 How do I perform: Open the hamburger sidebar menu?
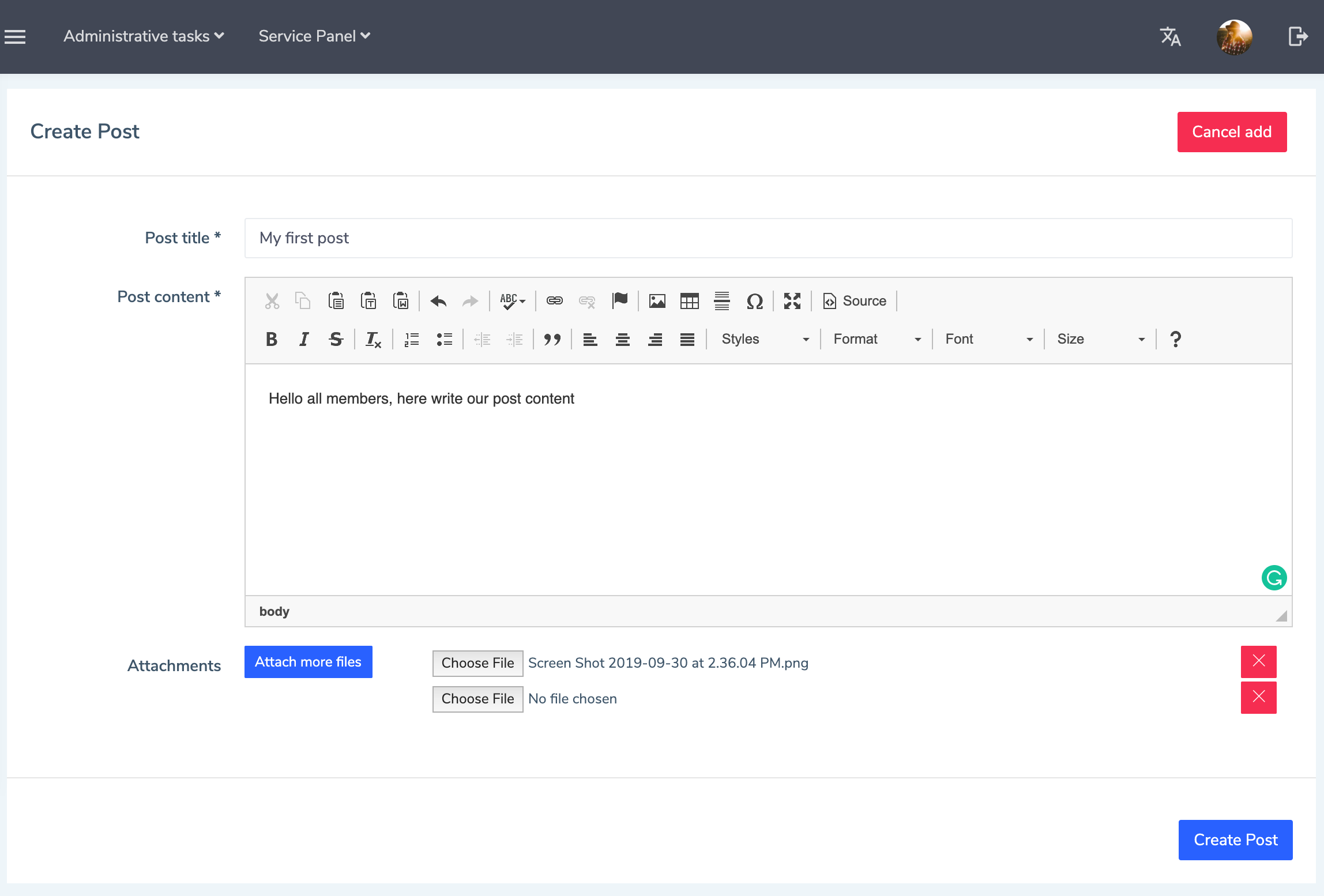pyautogui.click(x=15, y=37)
